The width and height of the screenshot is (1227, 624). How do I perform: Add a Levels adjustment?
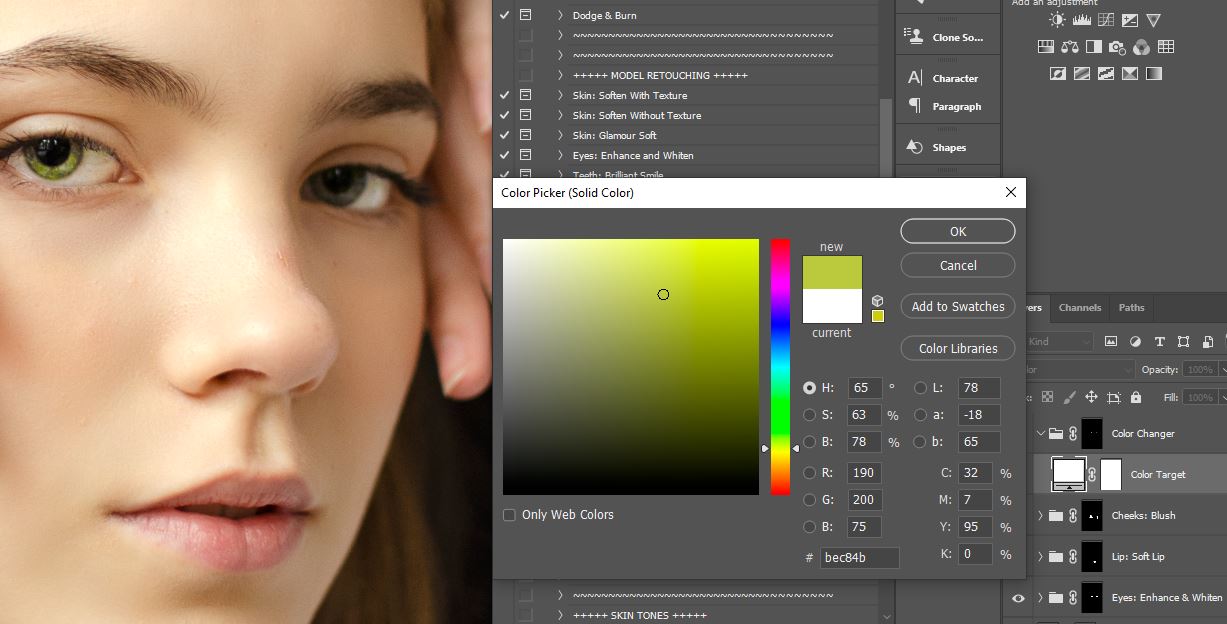point(1081,20)
